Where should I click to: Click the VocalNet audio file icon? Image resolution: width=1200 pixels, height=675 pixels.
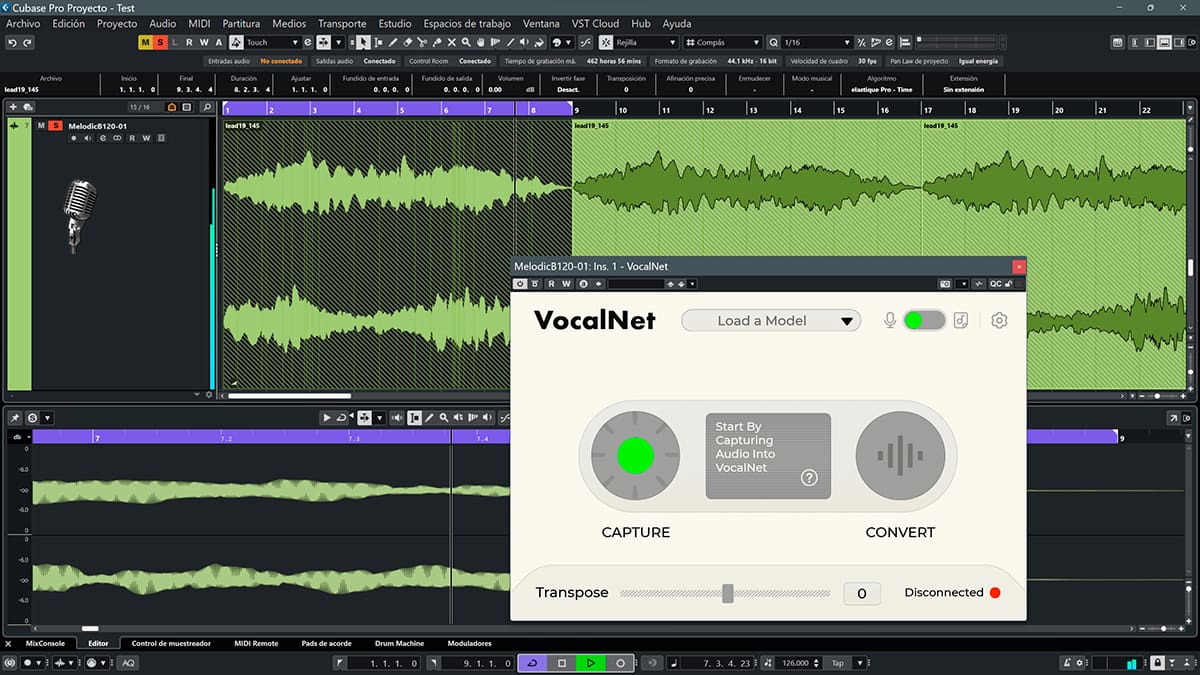tap(961, 321)
